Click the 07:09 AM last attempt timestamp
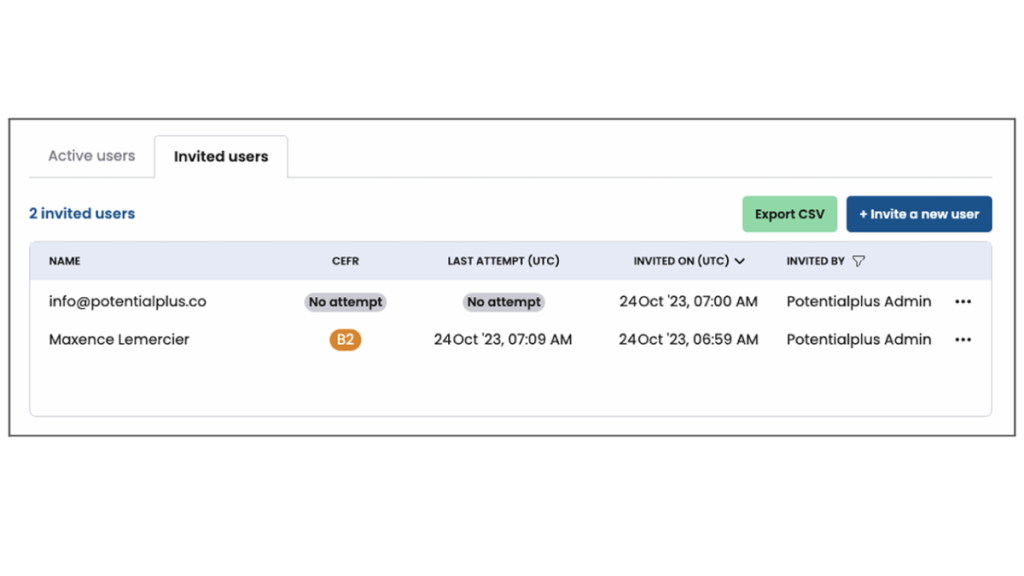The height and width of the screenshot is (576, 1024). point(503,340)
